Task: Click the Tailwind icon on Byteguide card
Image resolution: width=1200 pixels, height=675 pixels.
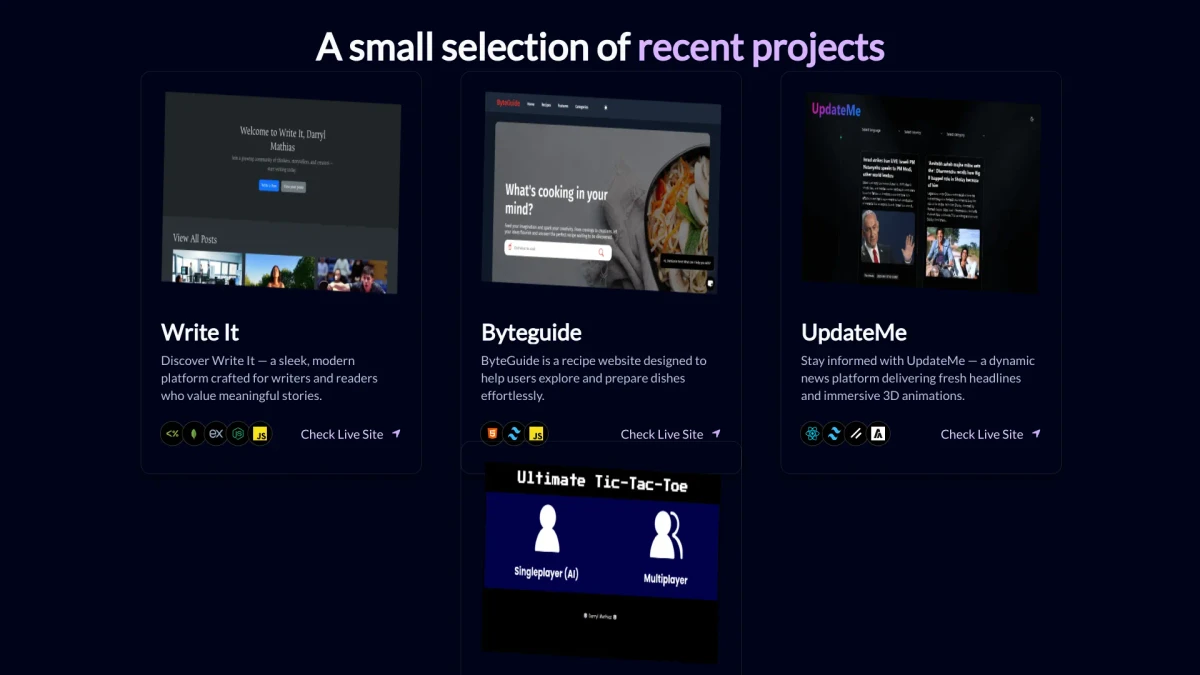Action: 514,434
